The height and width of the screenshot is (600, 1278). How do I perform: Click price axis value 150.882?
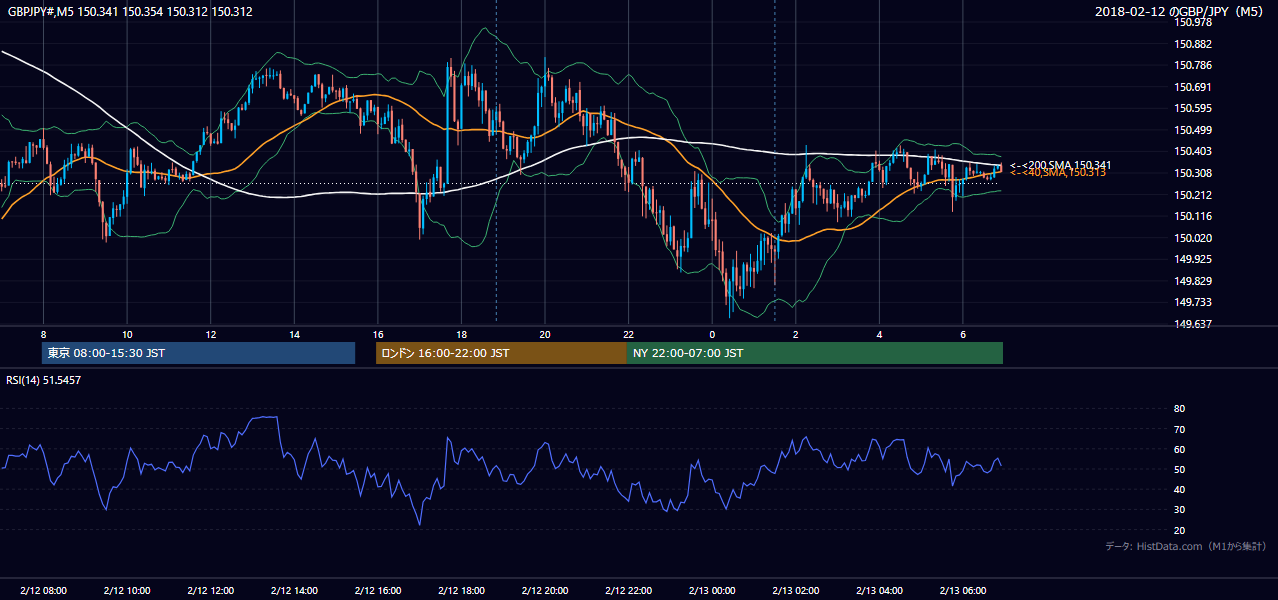pos(1193,44)
